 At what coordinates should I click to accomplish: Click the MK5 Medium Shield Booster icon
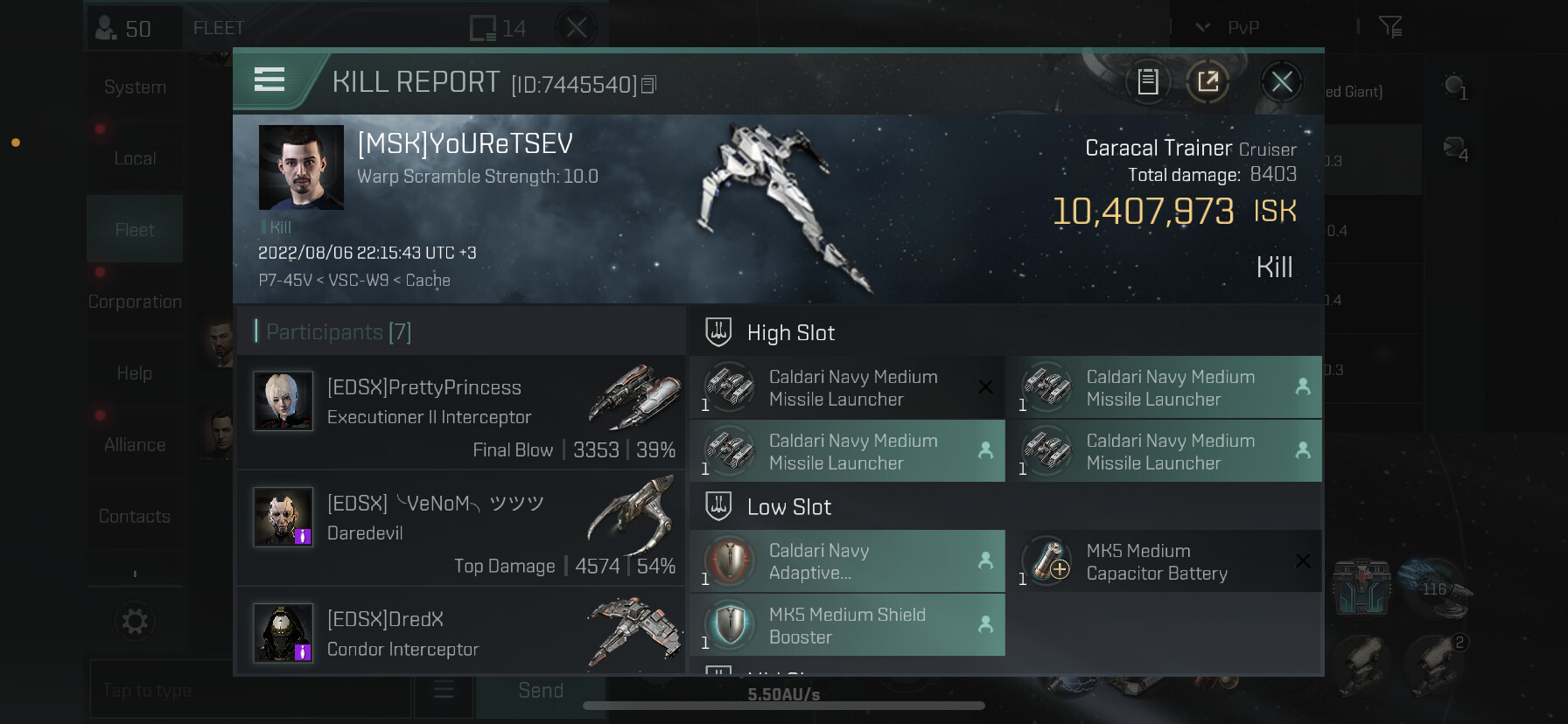[x=730, y=625]
